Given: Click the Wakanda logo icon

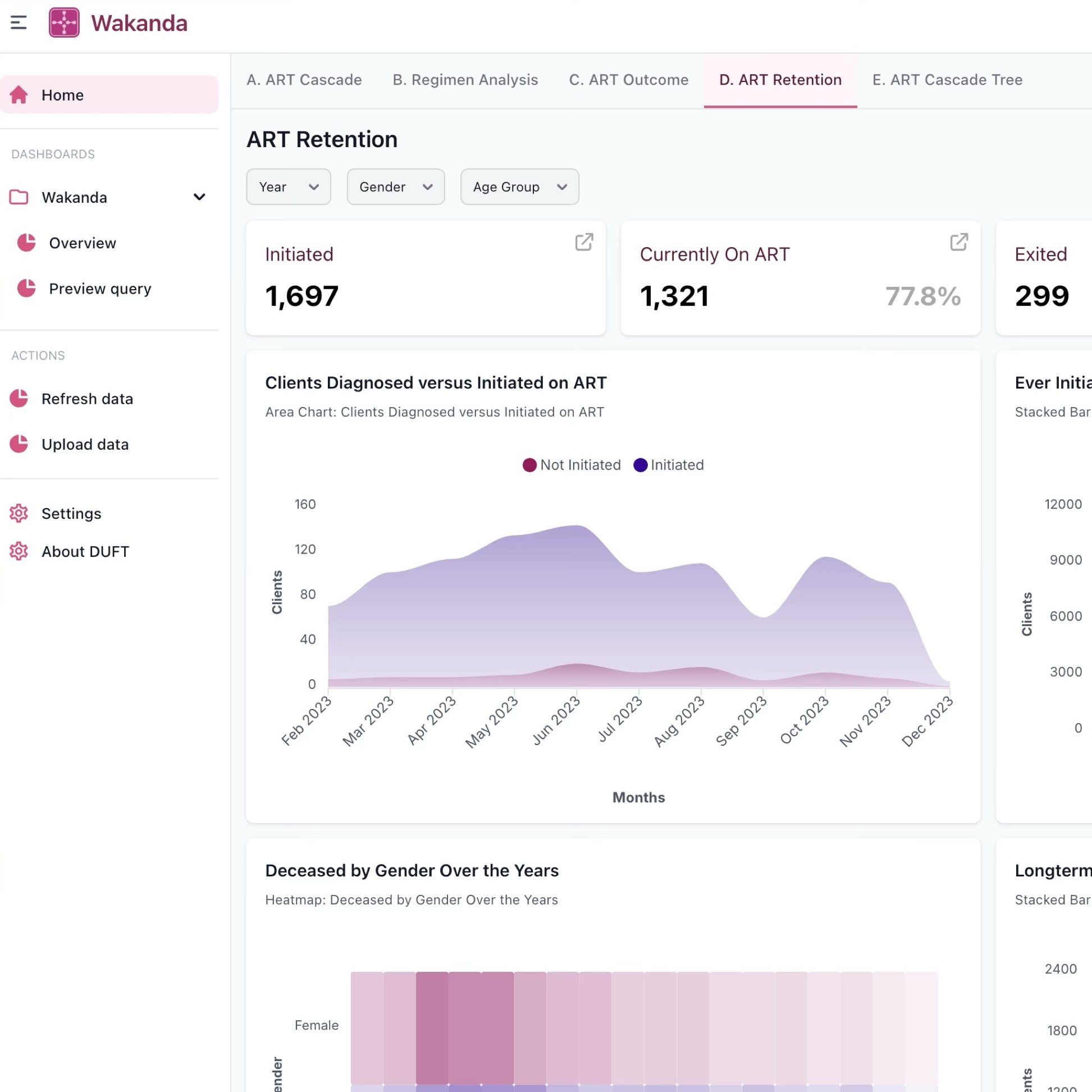Looking at the screenshot, I should point(64,22).
